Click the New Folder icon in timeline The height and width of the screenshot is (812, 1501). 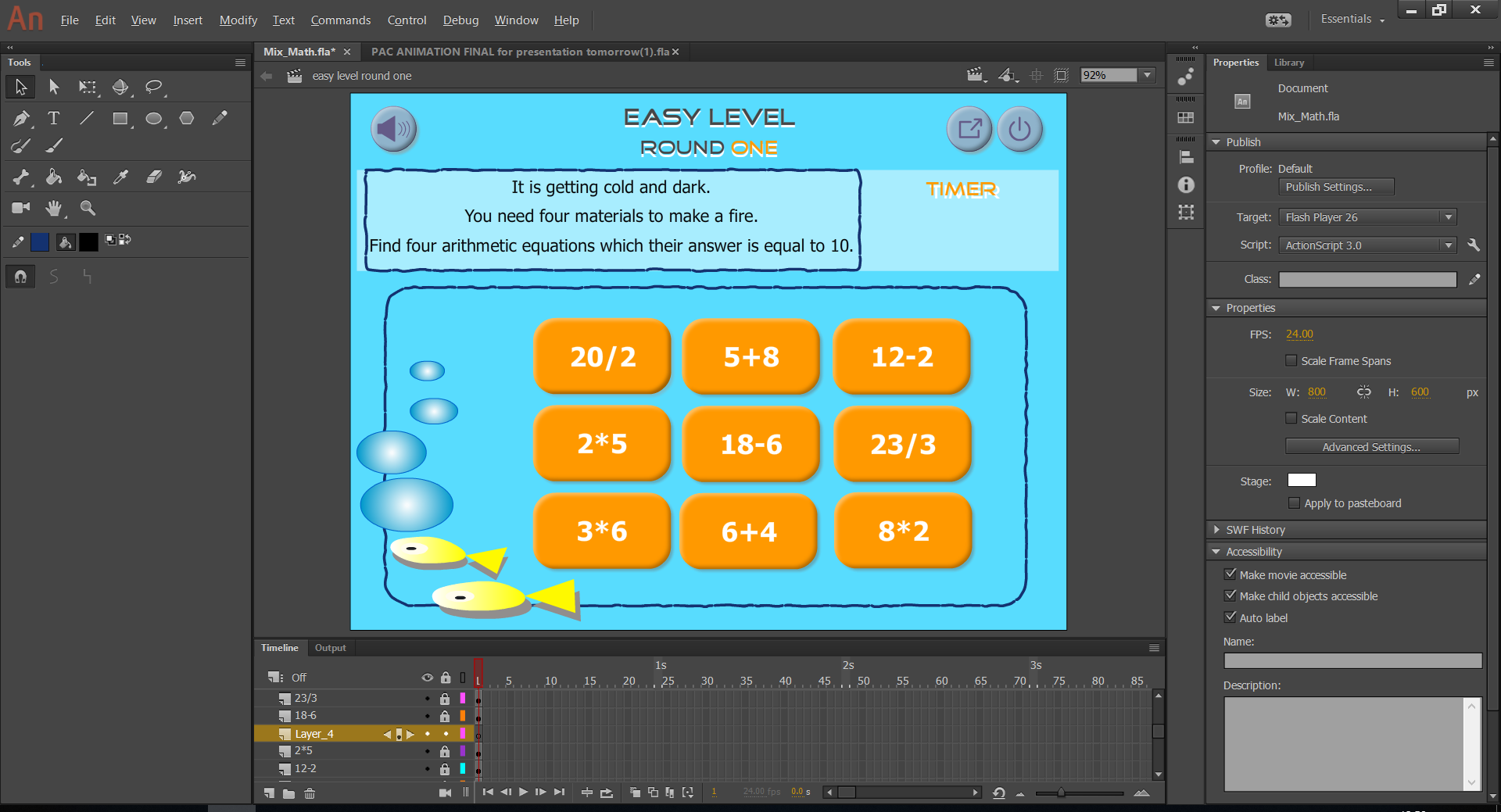[289, 793]
